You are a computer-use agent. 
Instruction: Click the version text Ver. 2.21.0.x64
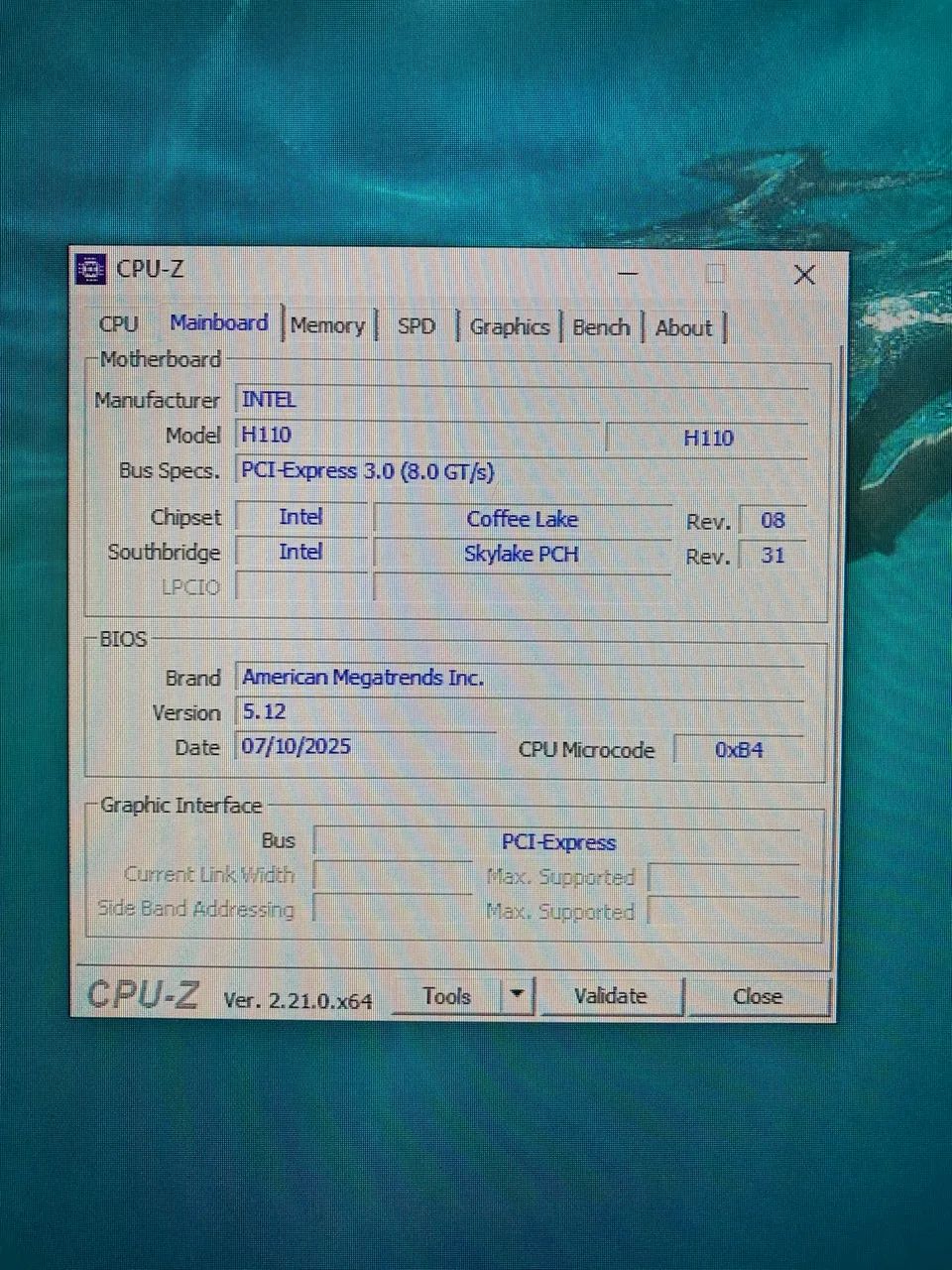[298, 1000]
